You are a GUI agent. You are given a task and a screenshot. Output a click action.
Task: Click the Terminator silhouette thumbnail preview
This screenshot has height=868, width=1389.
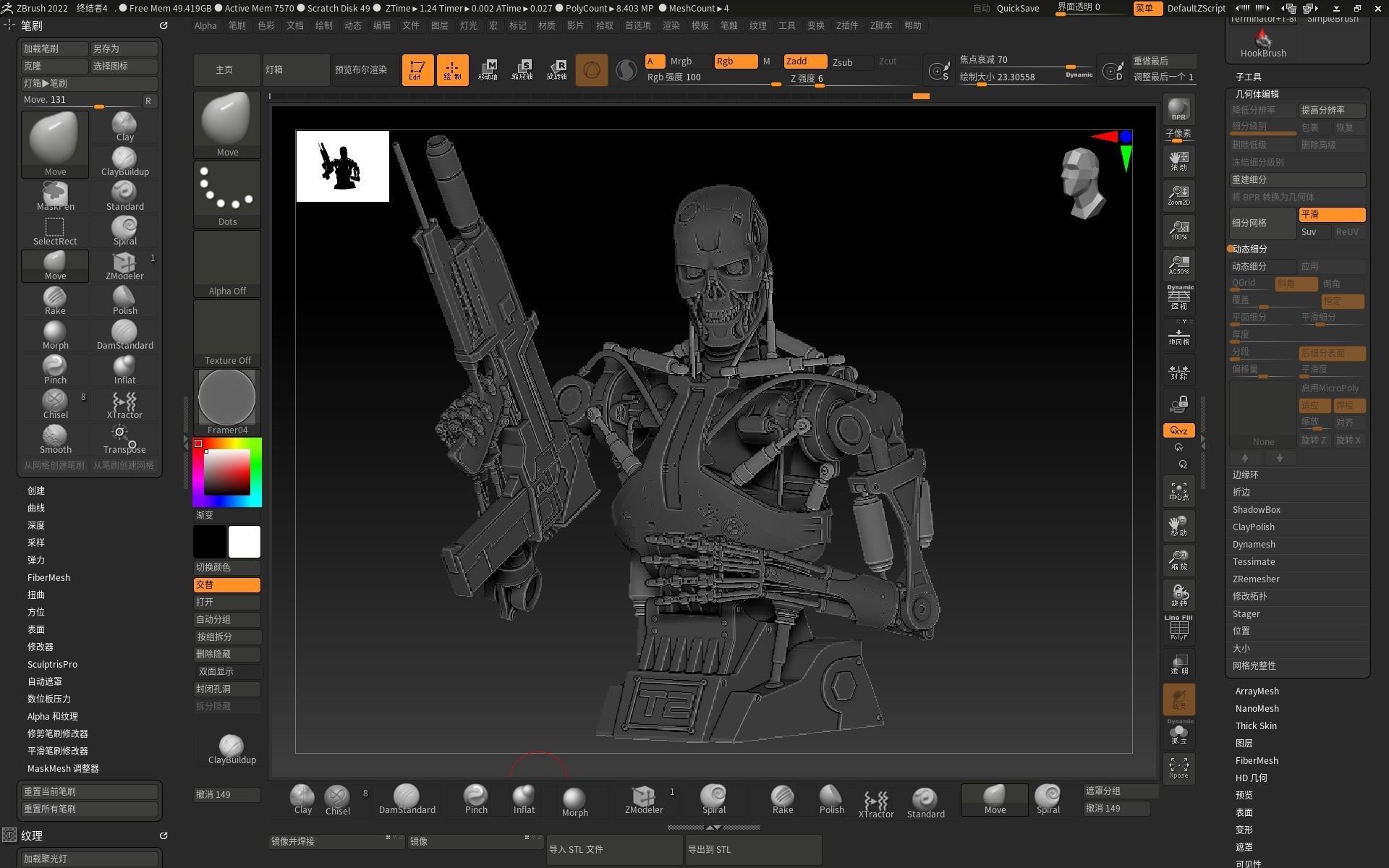[x=342, y=166]
